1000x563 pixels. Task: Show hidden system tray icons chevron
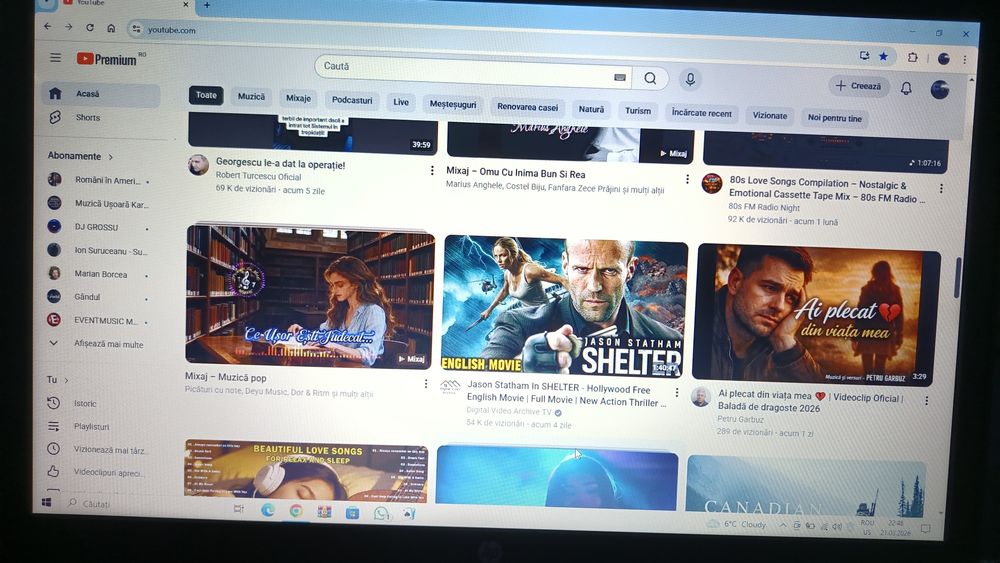[783, 525]
